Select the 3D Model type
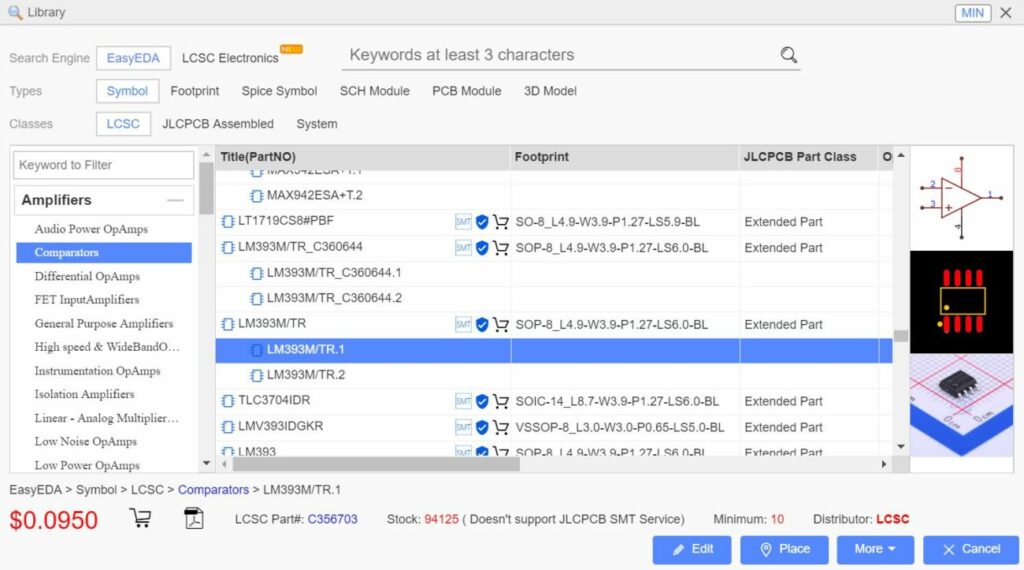 point(550,91)
